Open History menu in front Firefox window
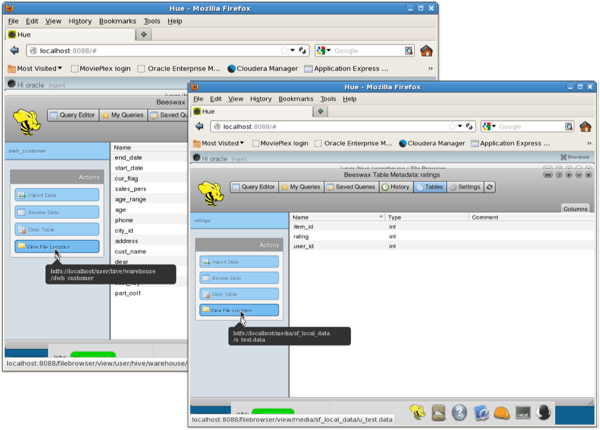 (261, 99)
